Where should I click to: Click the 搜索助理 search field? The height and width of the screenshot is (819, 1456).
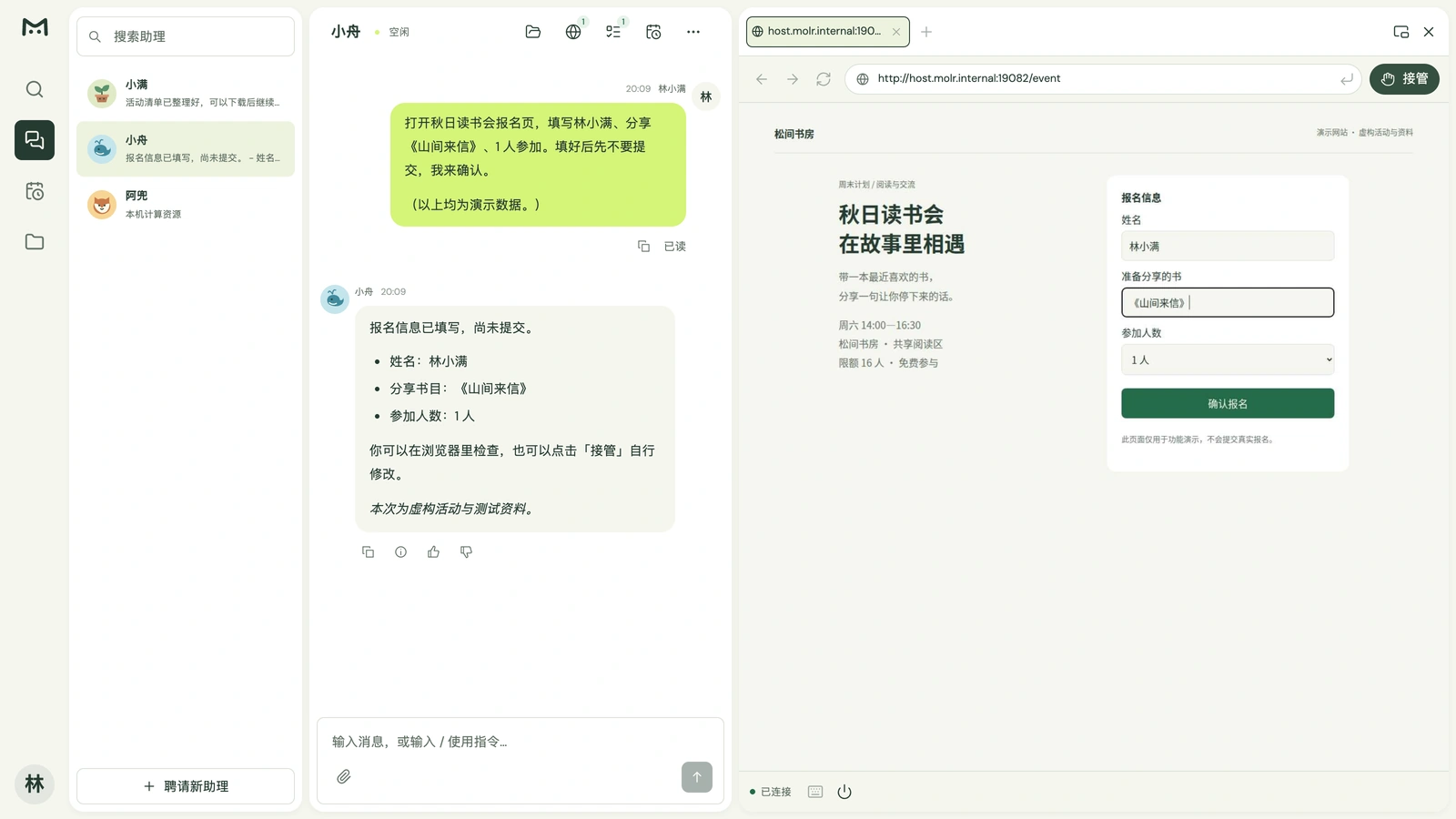coord(186,36)
